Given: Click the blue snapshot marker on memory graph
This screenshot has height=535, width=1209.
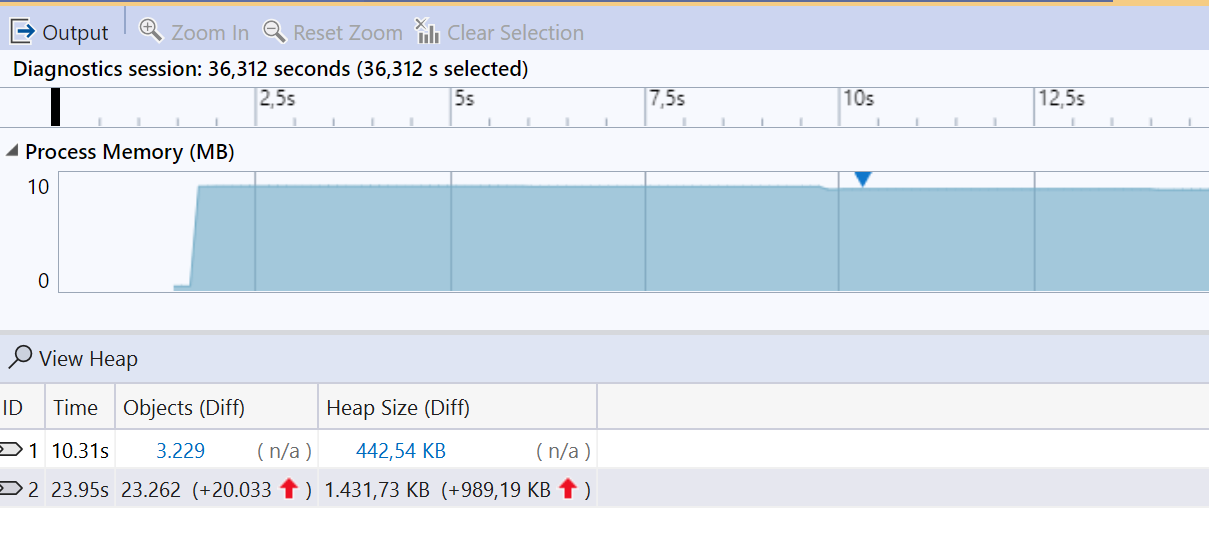Looking at the screenshot, I should point(863,179).
